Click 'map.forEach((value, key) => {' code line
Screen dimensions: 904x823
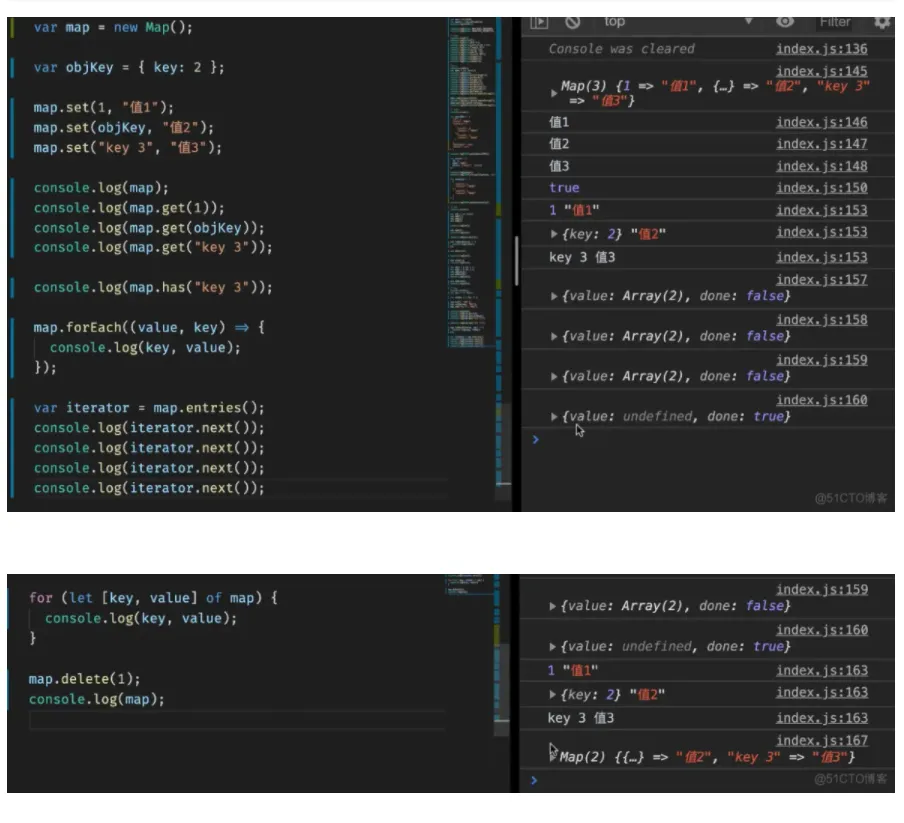point(149,328)
